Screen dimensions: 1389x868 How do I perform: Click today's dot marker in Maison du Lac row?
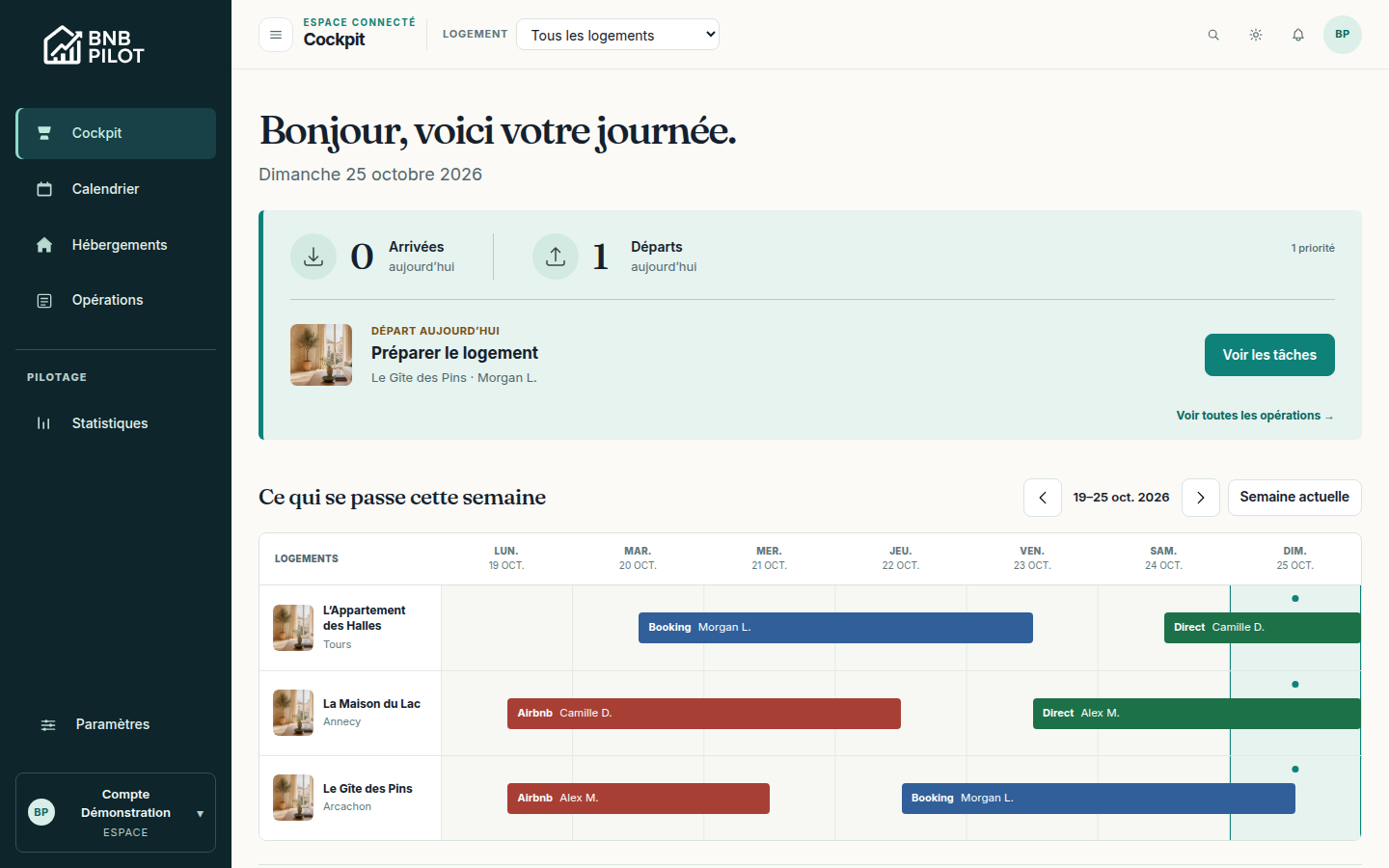(x=1295, y=685)
